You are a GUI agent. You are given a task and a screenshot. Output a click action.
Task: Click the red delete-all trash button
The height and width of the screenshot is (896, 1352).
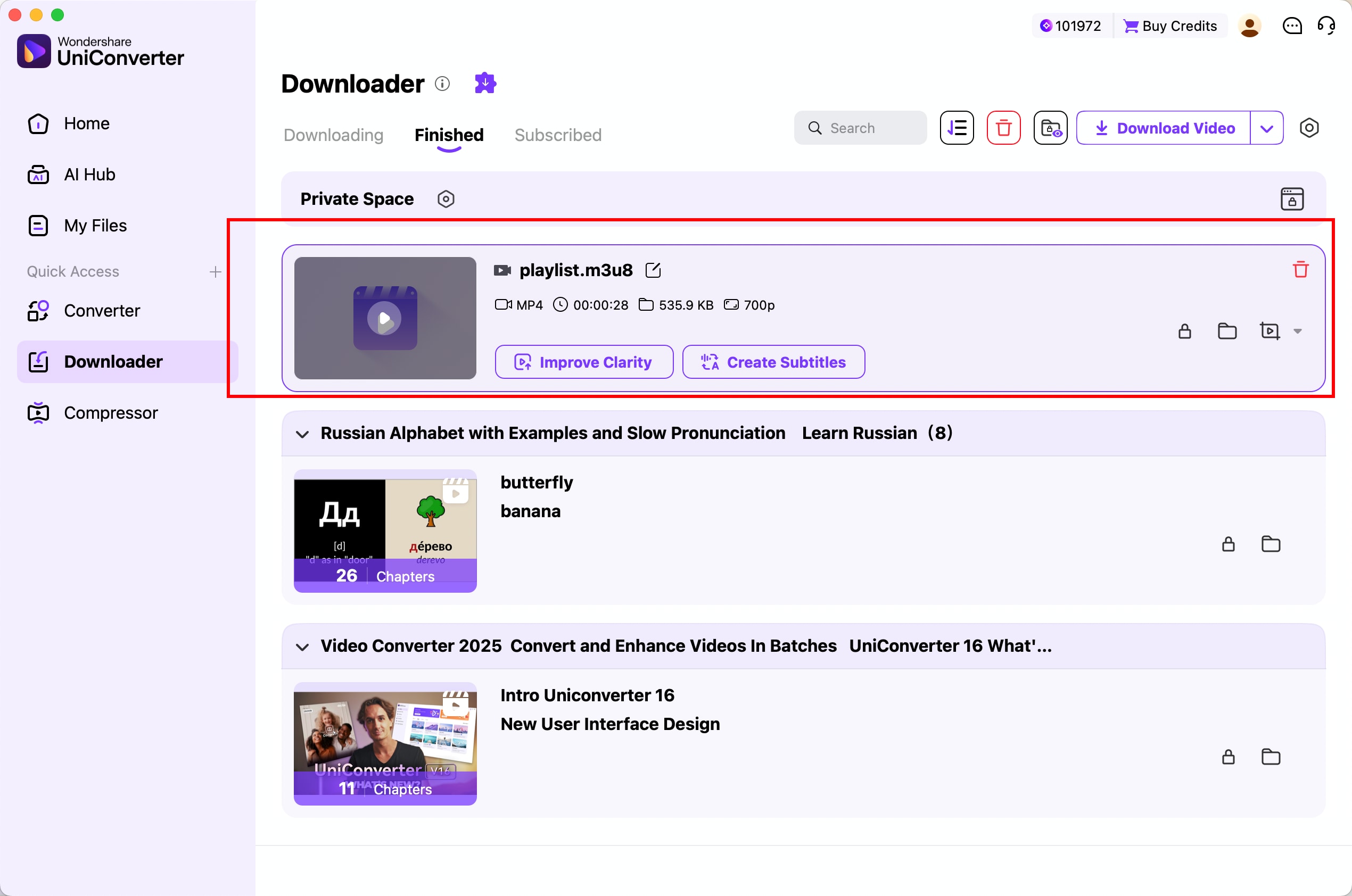(1003, 128)
